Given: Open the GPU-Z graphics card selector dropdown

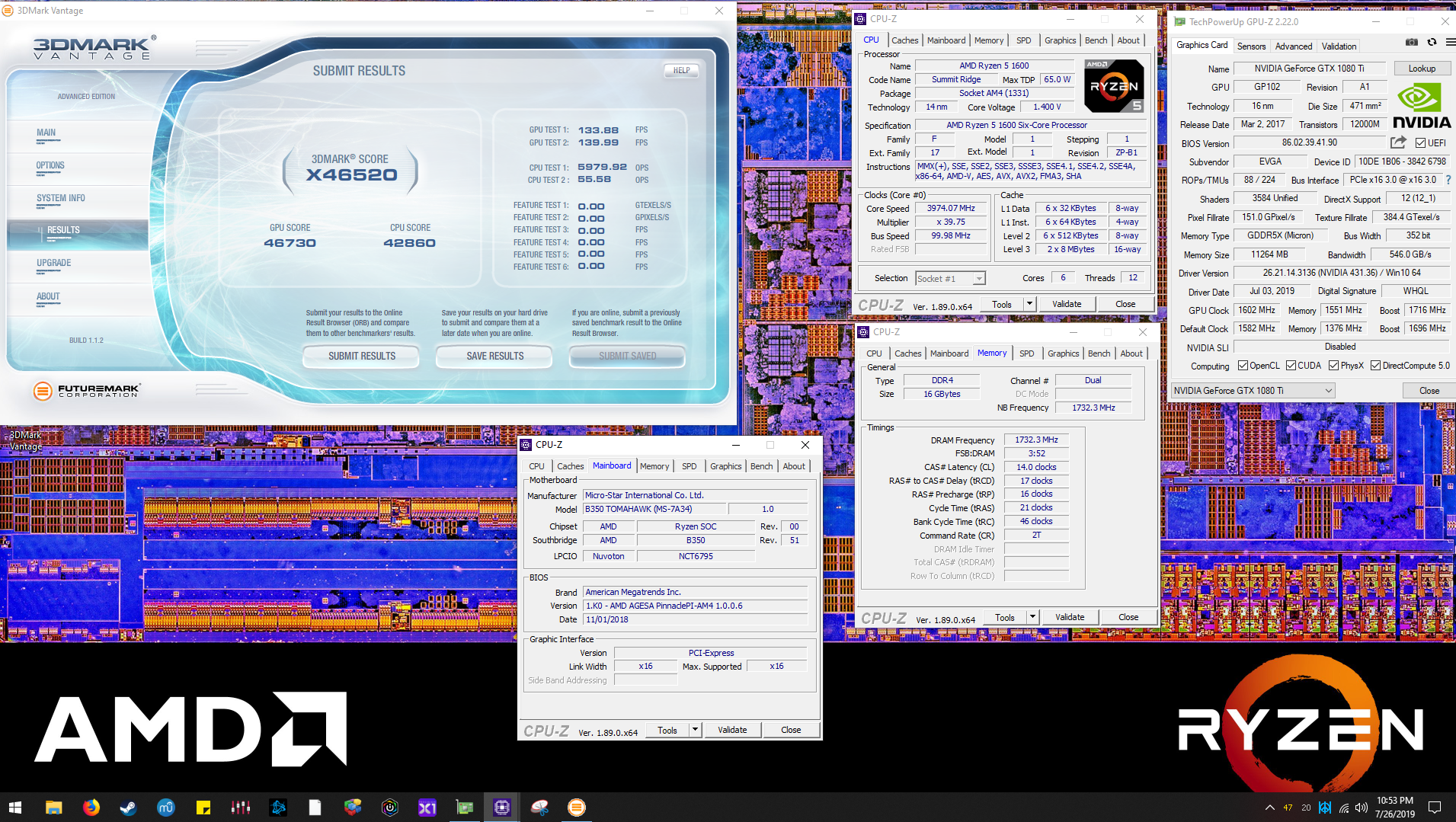Looking at the screenshot, I should pyautogui.click(x=1253, y=390).
